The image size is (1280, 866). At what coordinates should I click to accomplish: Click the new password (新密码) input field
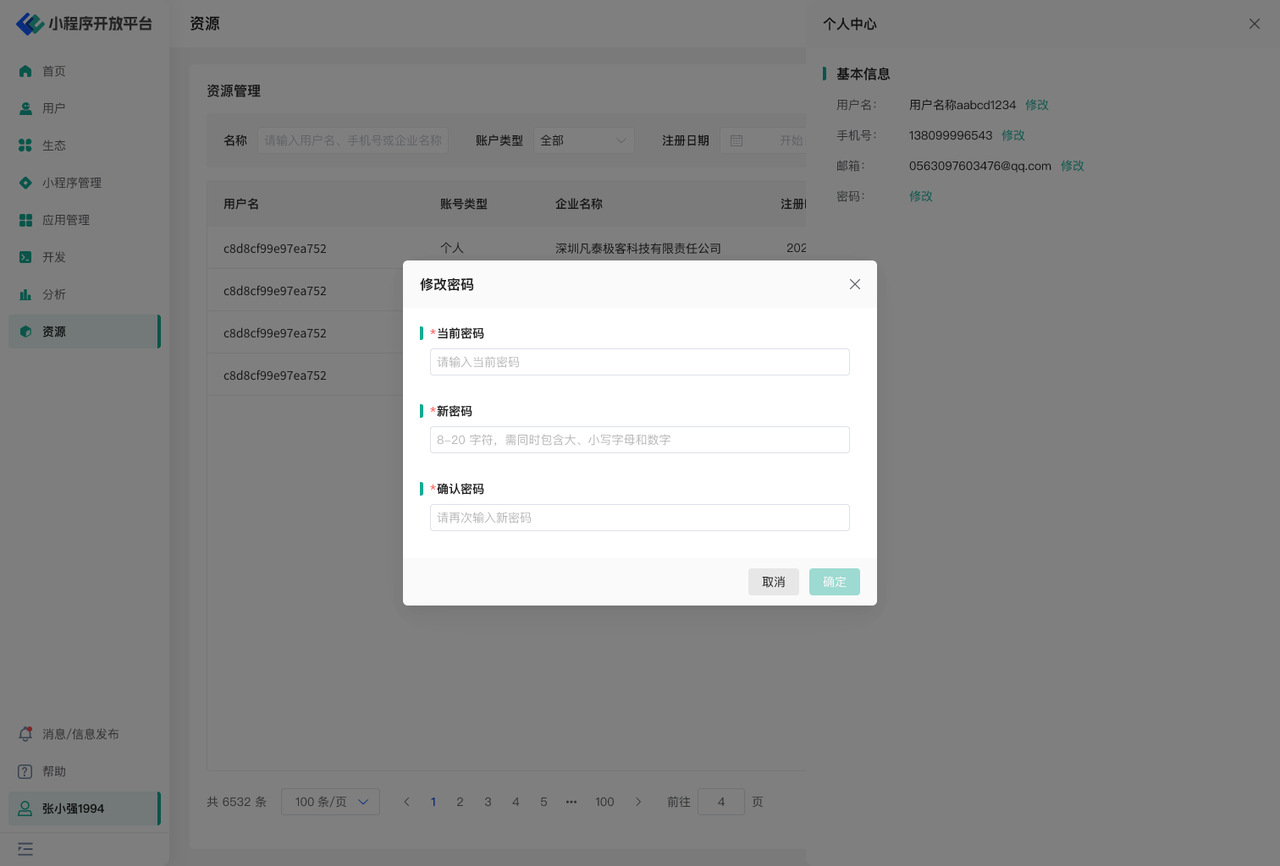pos(639,440)
